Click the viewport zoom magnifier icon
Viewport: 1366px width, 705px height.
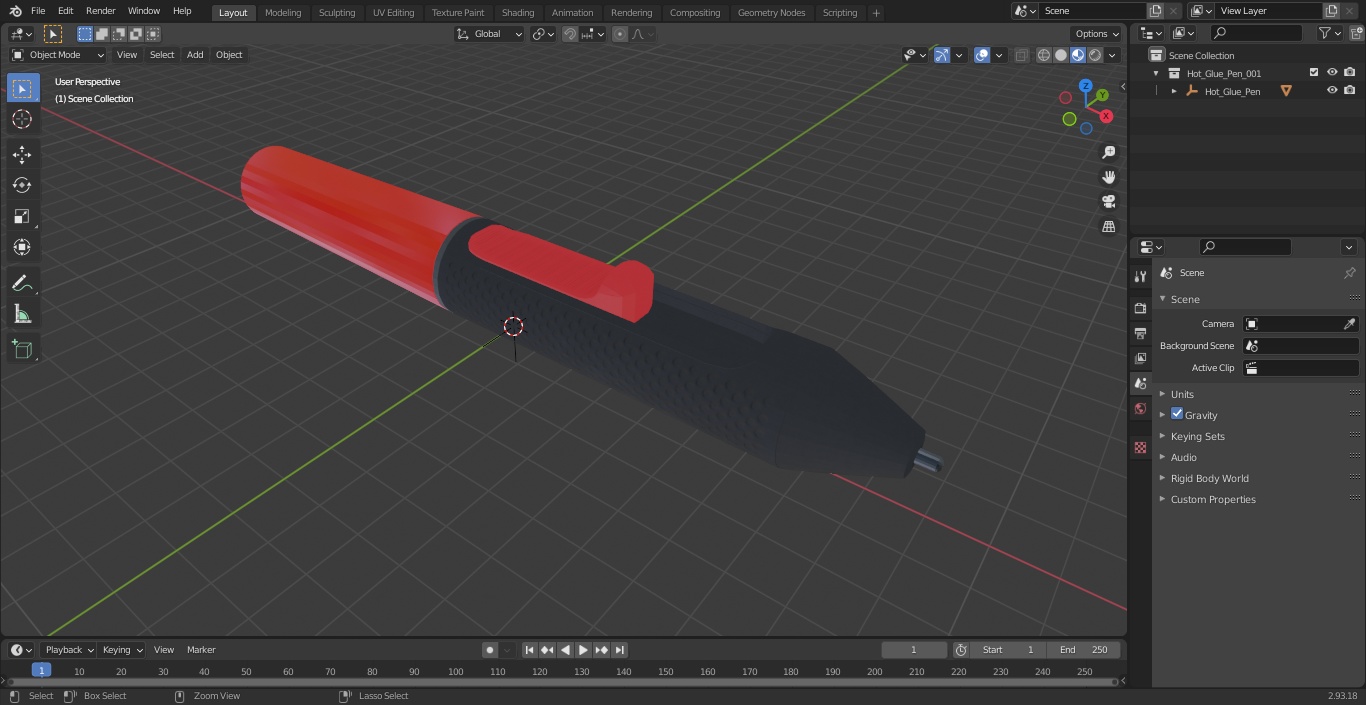click(1108, 152)
